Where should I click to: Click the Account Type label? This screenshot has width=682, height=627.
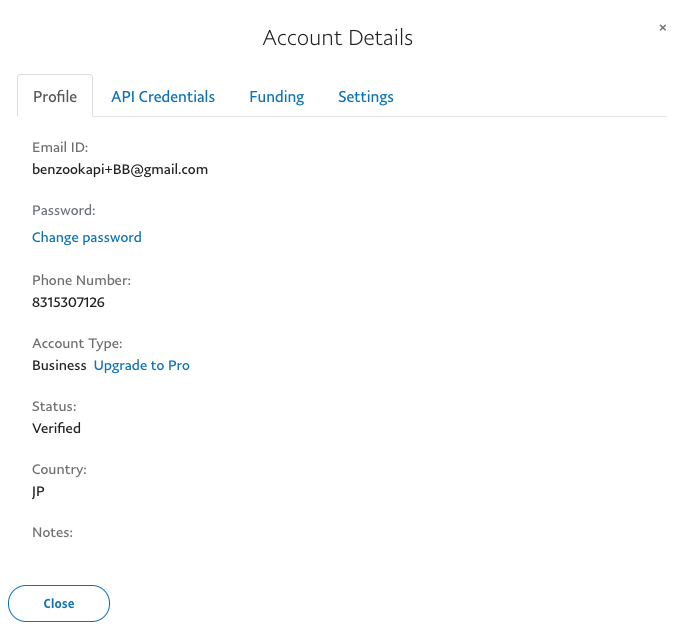click(77, 343)
